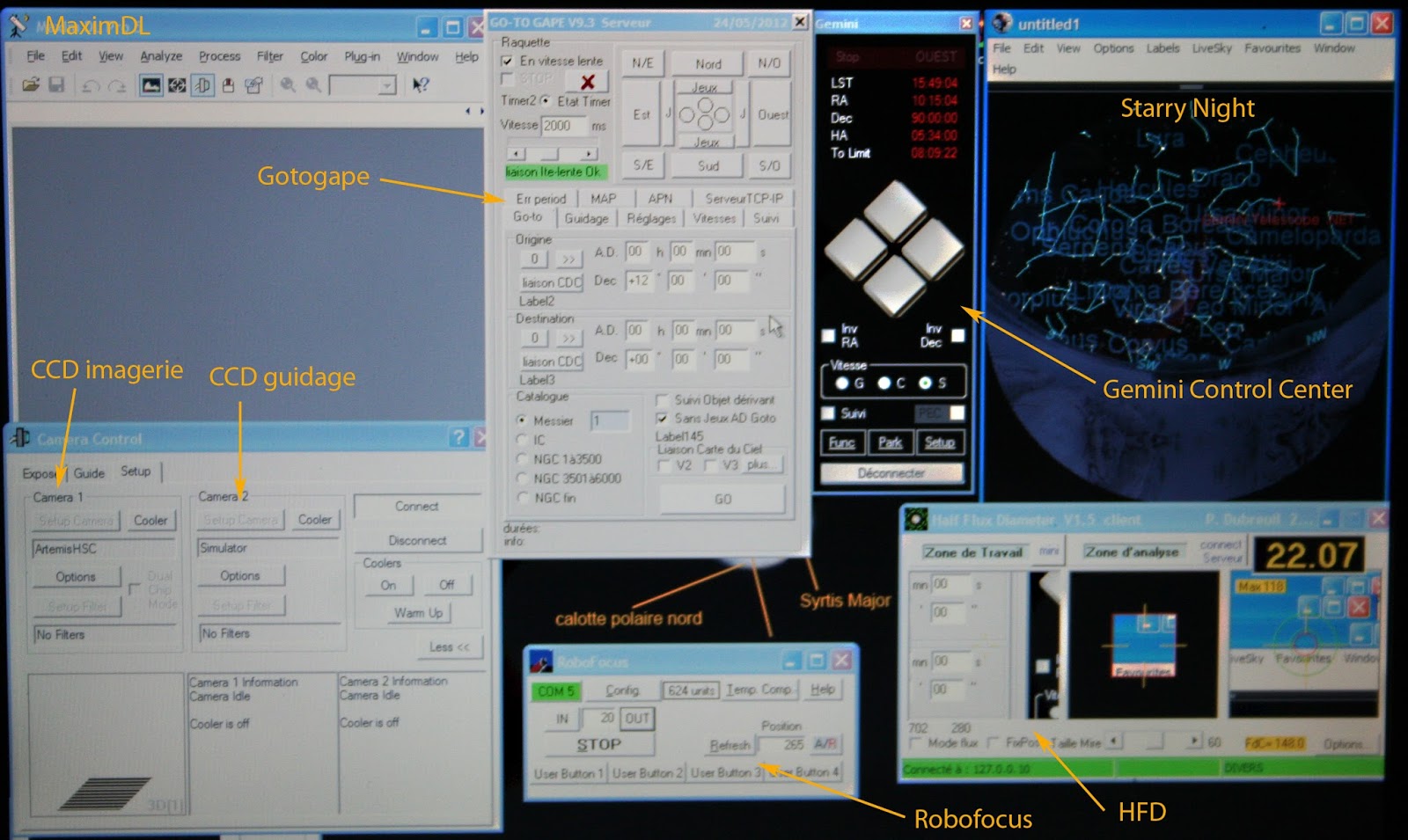Image resolution: width=1408 pixels, height=840 pixels.
Task: Click the second magnifier zoom icon in MaximDL
Action: pyautogui.click(x=313, y=85)
